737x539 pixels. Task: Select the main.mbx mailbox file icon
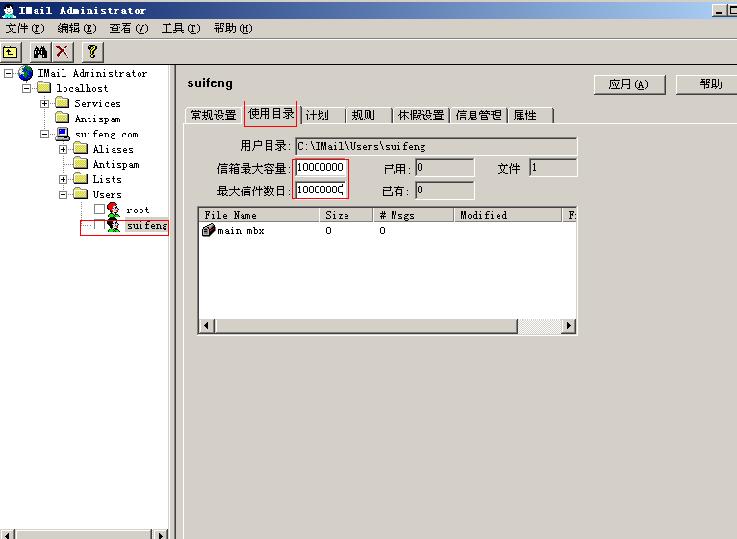pos(208,231)
